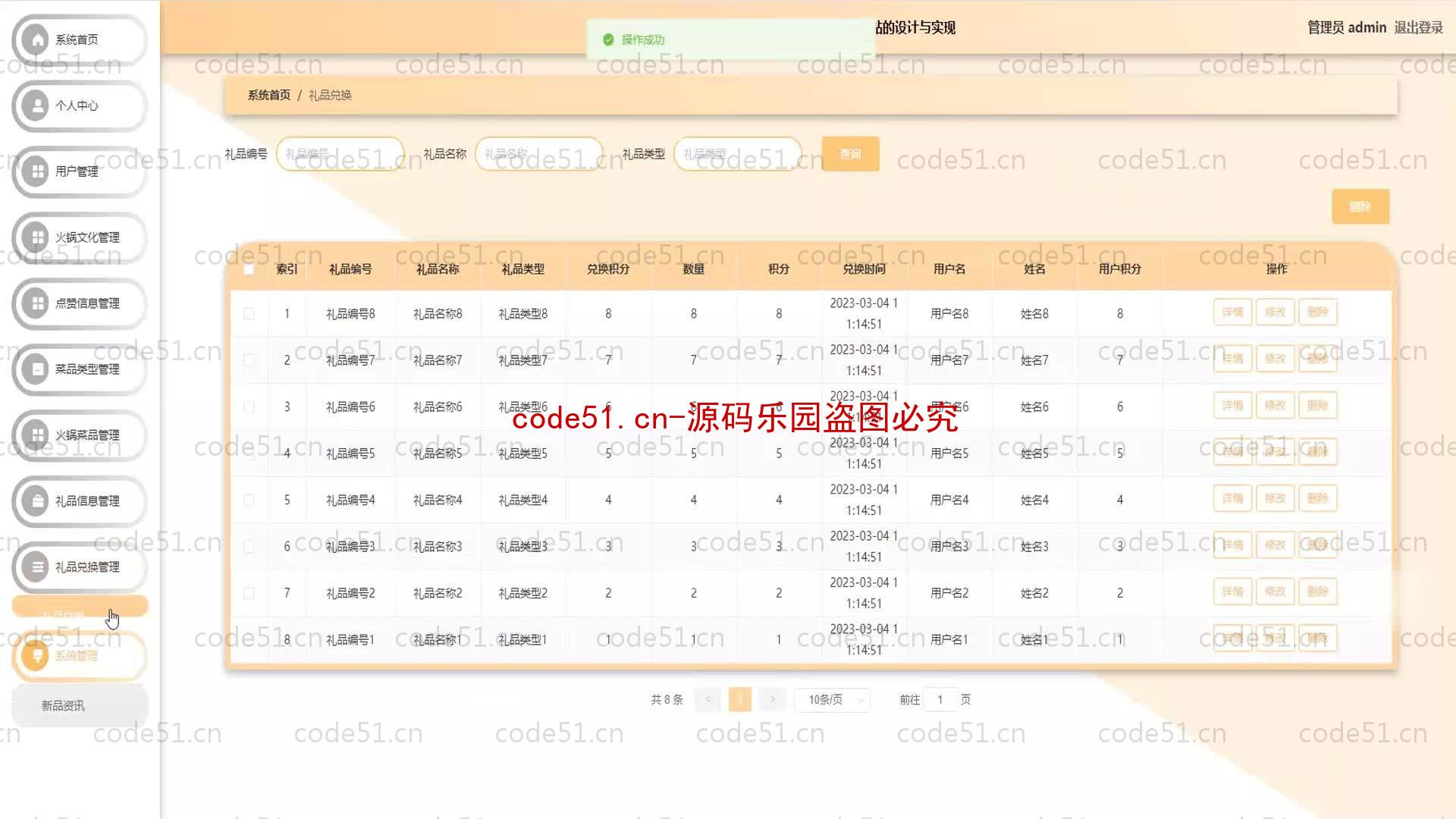
Task: Open 系统首页 in the sidebar
Action: coord(80,39)
